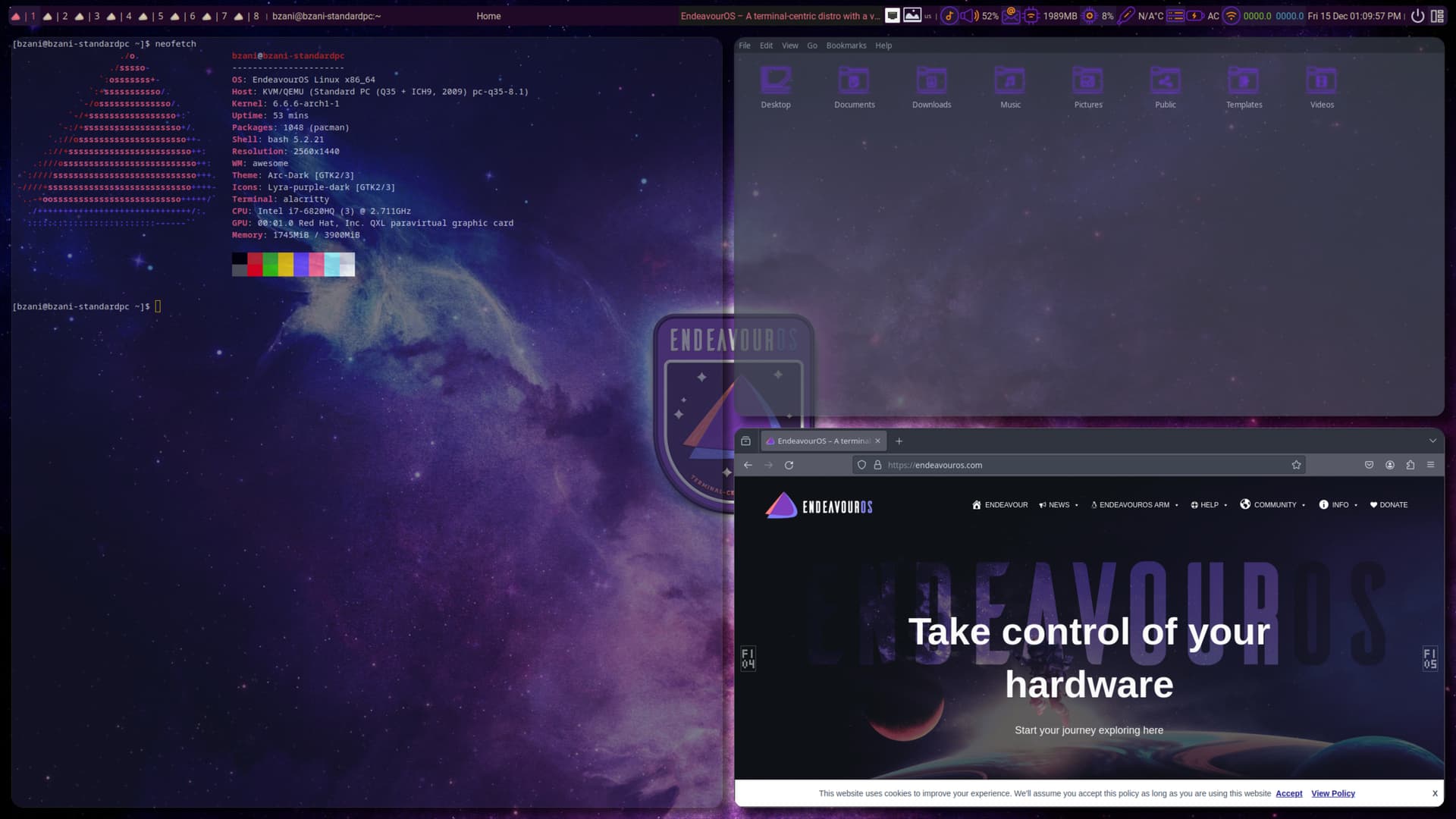
Task: Toggle the layout switcher icon at top-right
Action: point(1437,16)
